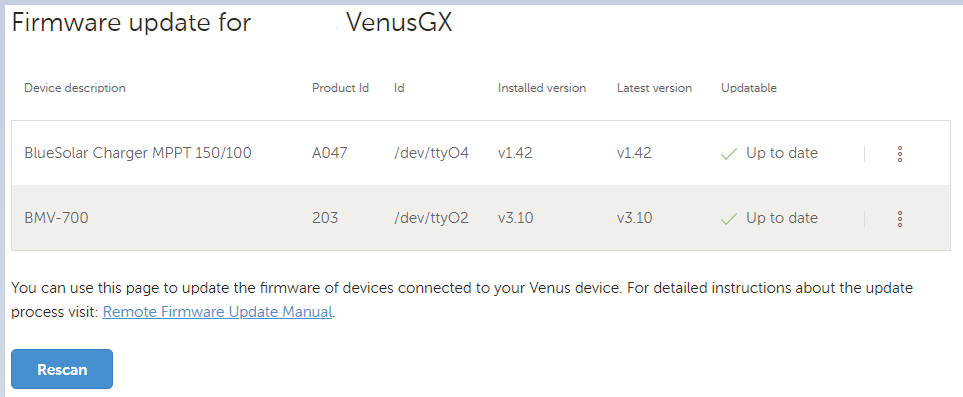Click the Rescan button
963x397 pixels.
coord(62,369)
